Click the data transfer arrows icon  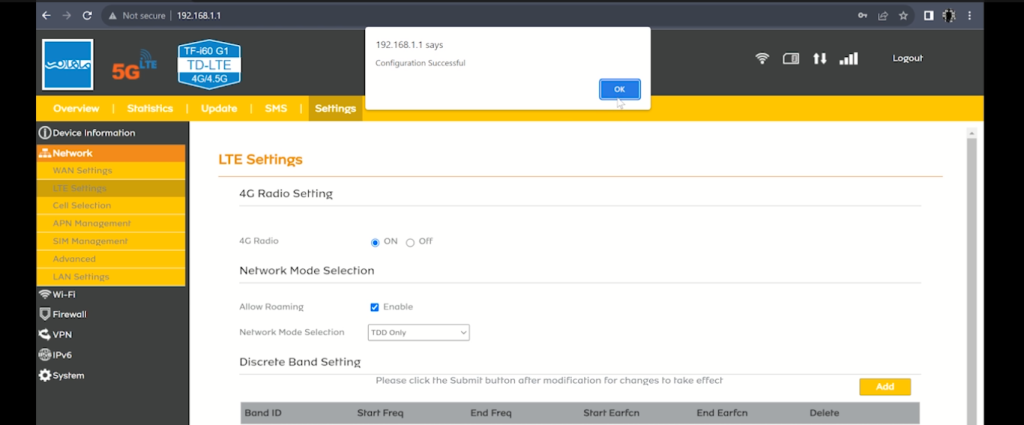(x=819, y=59)
